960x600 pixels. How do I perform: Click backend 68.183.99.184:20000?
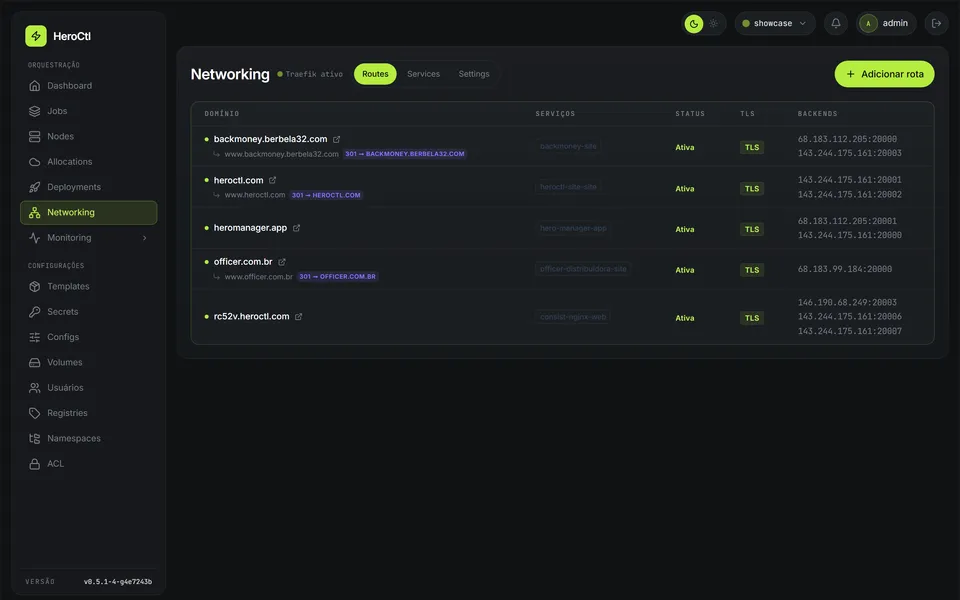click(x=844, y=269)
